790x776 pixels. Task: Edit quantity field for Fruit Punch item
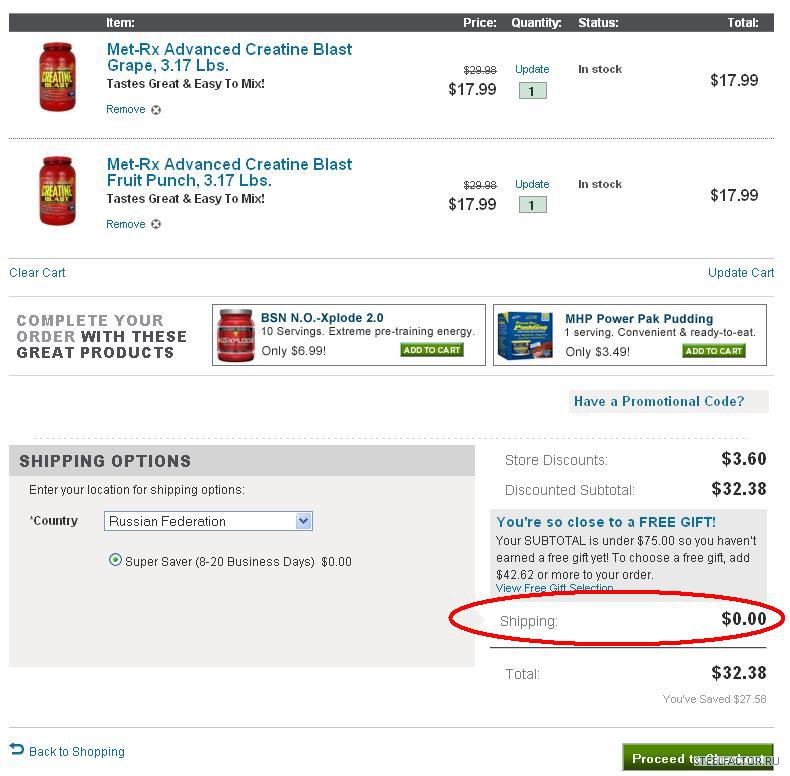coord(532,205)
